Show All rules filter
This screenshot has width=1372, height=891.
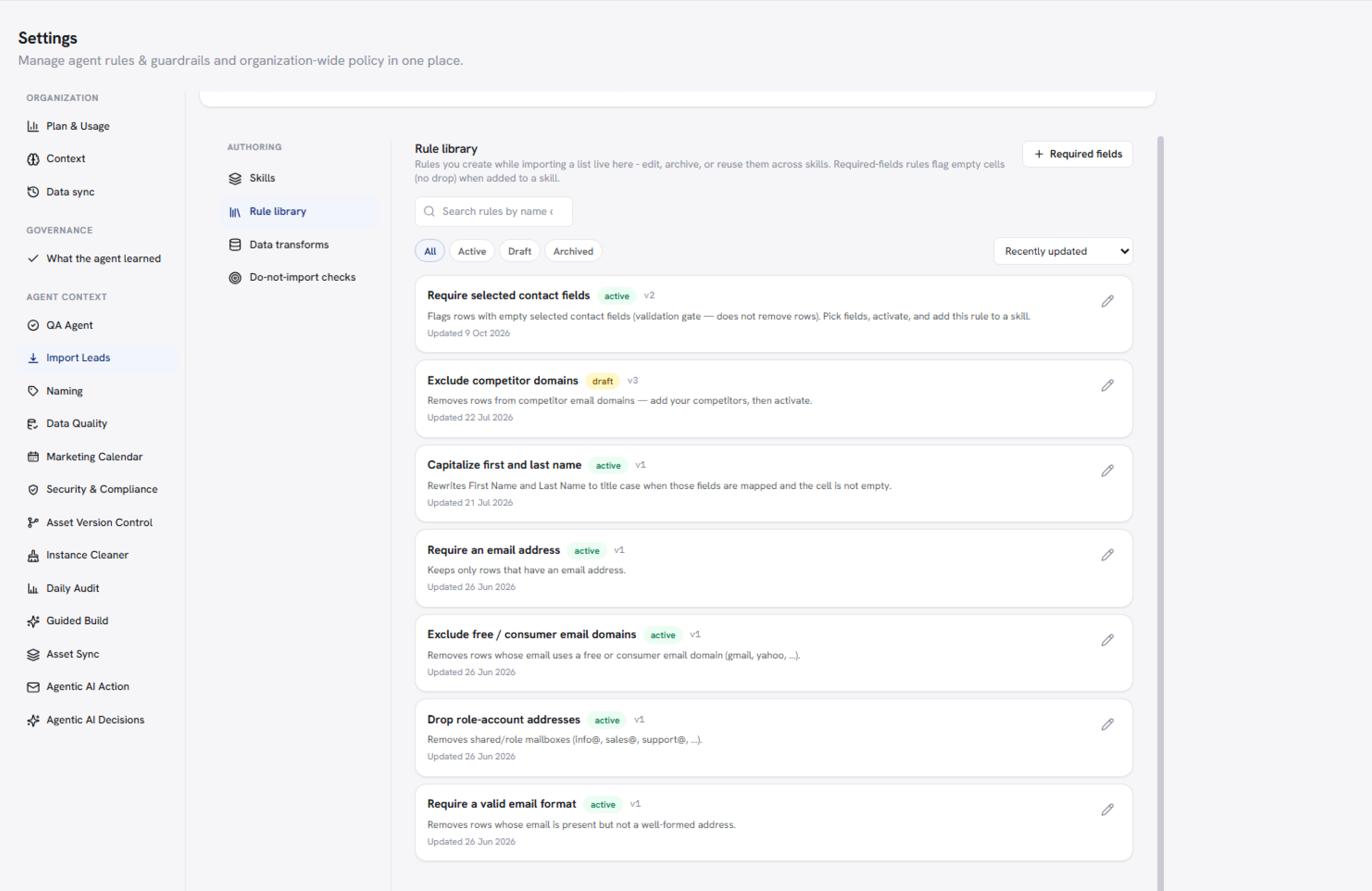click(x=430, y=251)
